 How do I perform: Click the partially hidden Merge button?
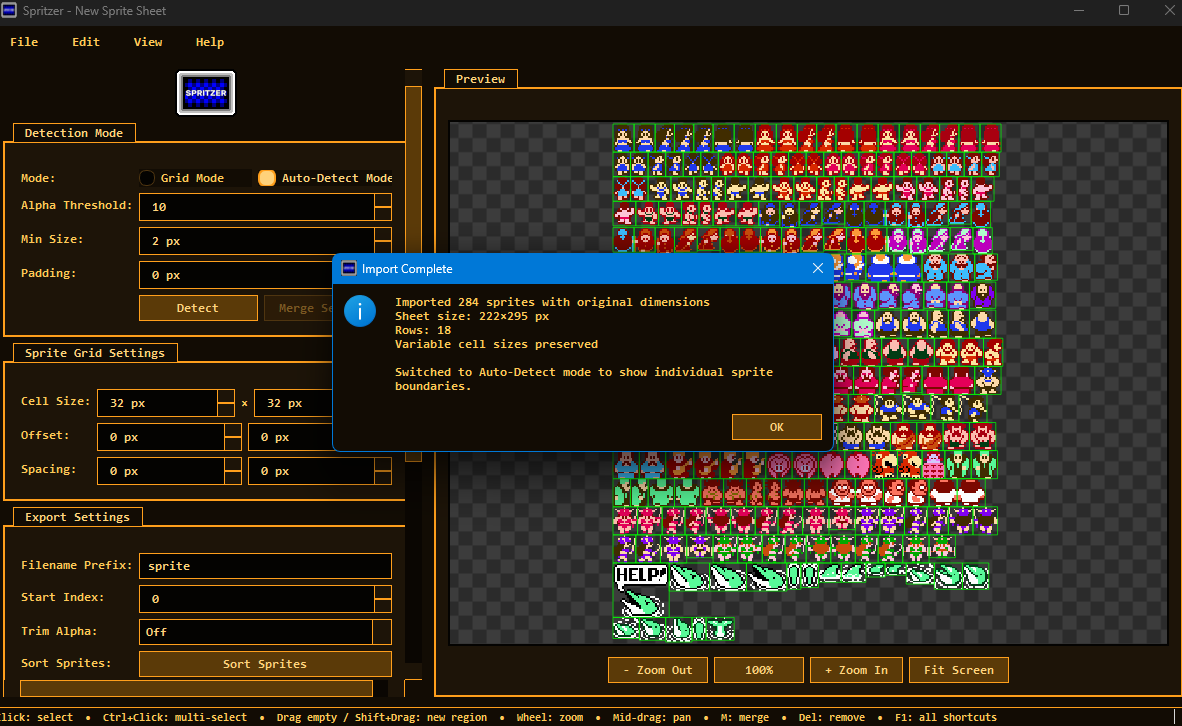(x=299, y=308)
